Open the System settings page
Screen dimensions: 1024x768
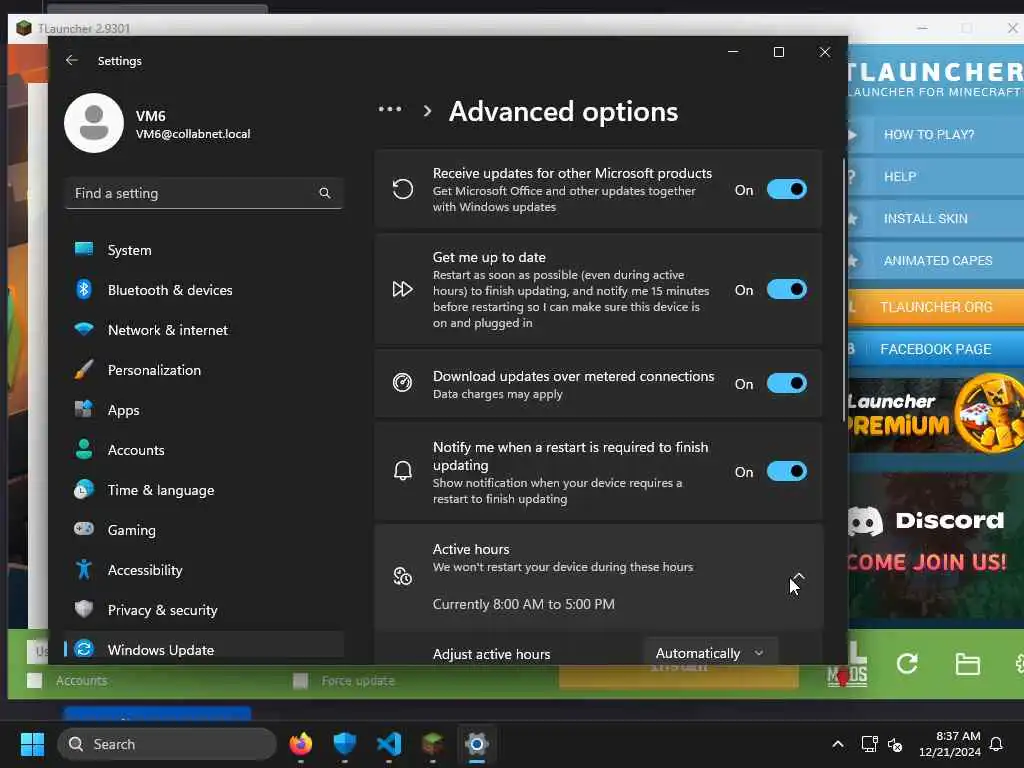click(x=204, y=250)
